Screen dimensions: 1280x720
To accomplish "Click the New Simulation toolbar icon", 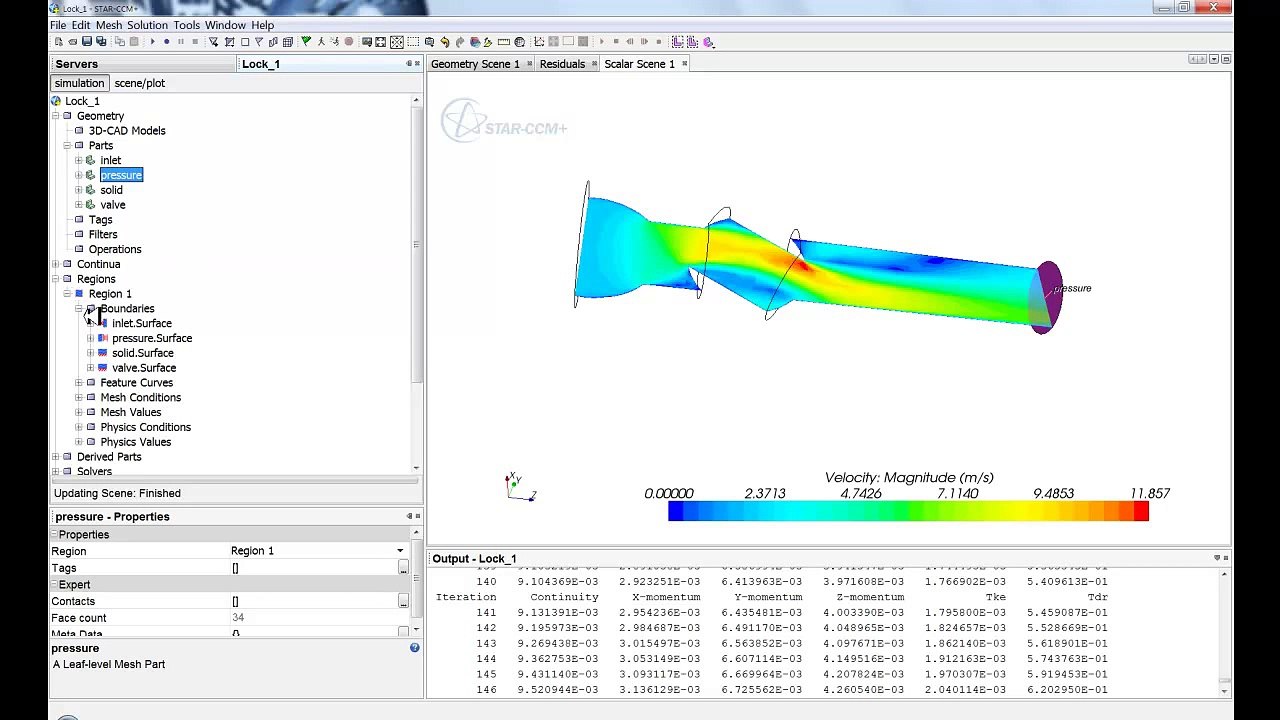I will point(59,42).
